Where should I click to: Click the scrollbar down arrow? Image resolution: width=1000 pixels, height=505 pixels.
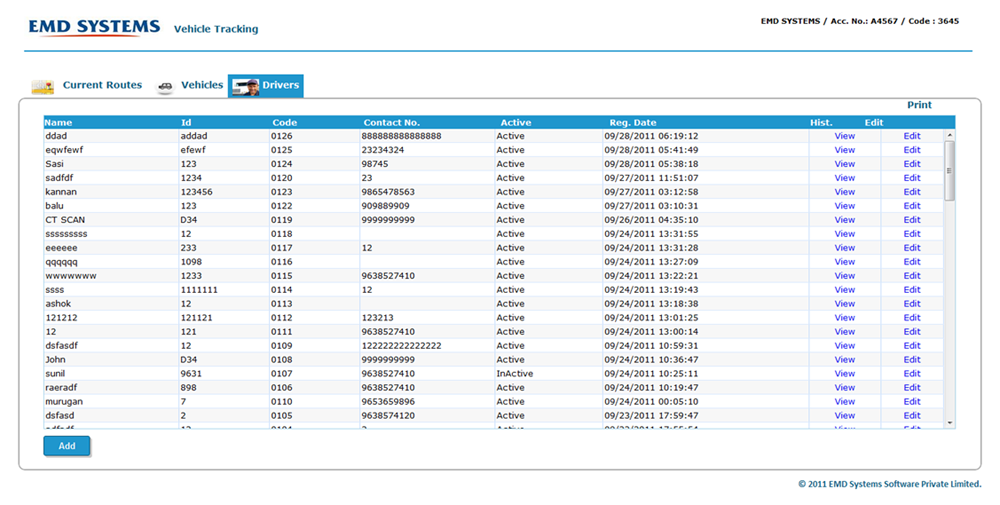point(949,423)
